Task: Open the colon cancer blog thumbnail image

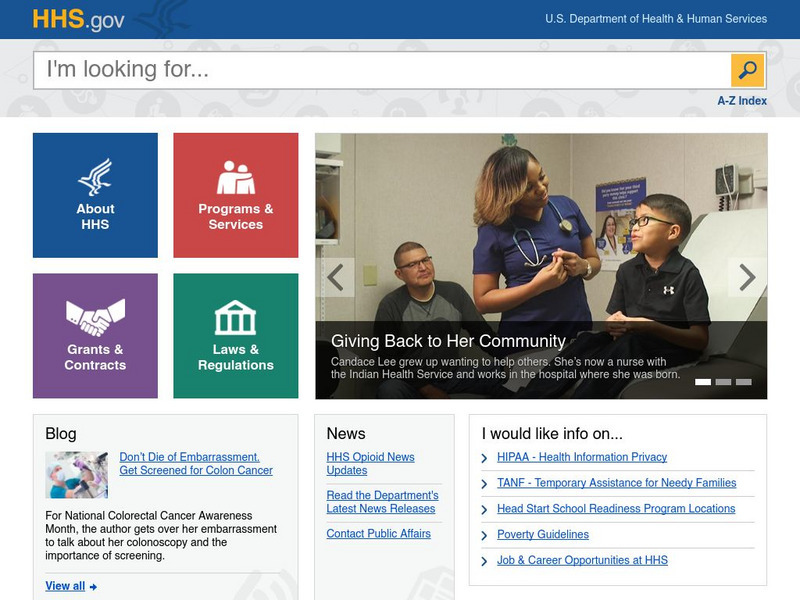Action: (77, 475)
